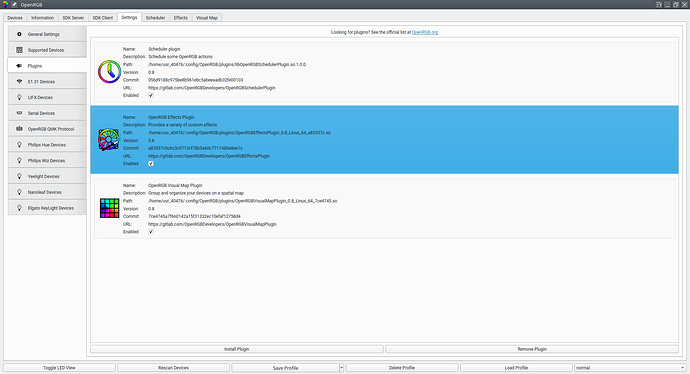Click the pin icon in title bar
Viewport: 690px width, 374px height.
click(x=14, y=4)
